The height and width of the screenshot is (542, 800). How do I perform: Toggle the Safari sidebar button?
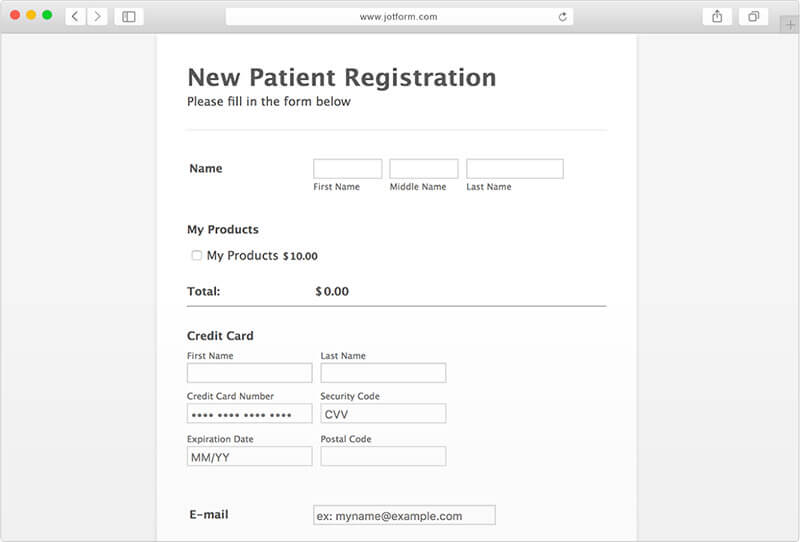pos(129,16)
